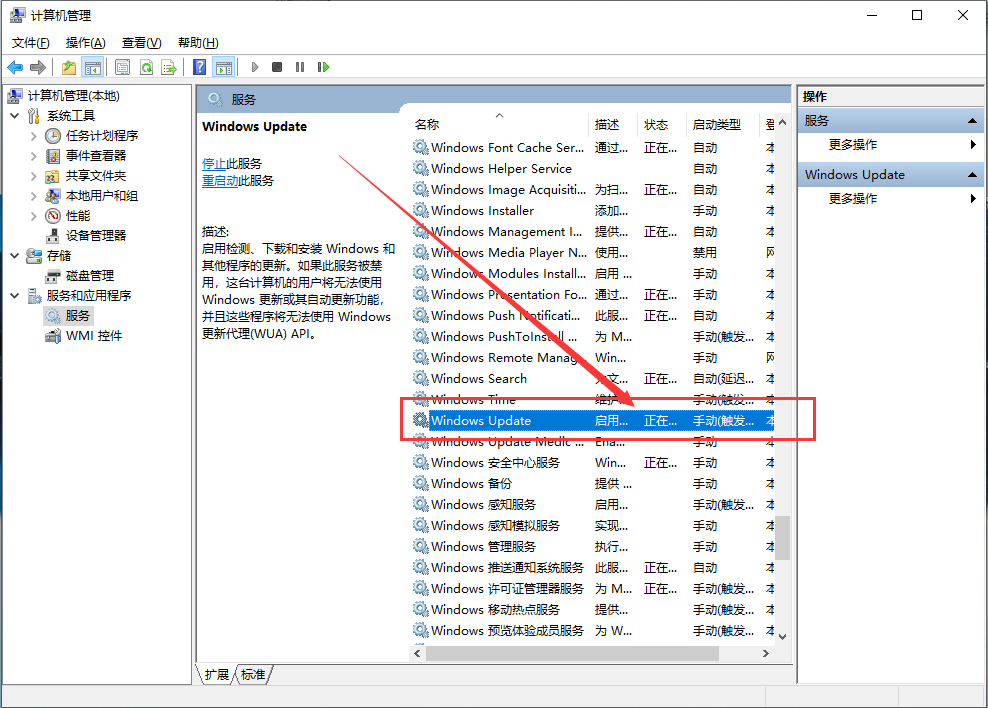
Task: Click the horizontal scrollbar thumb in services list
Action: (572, 654)
